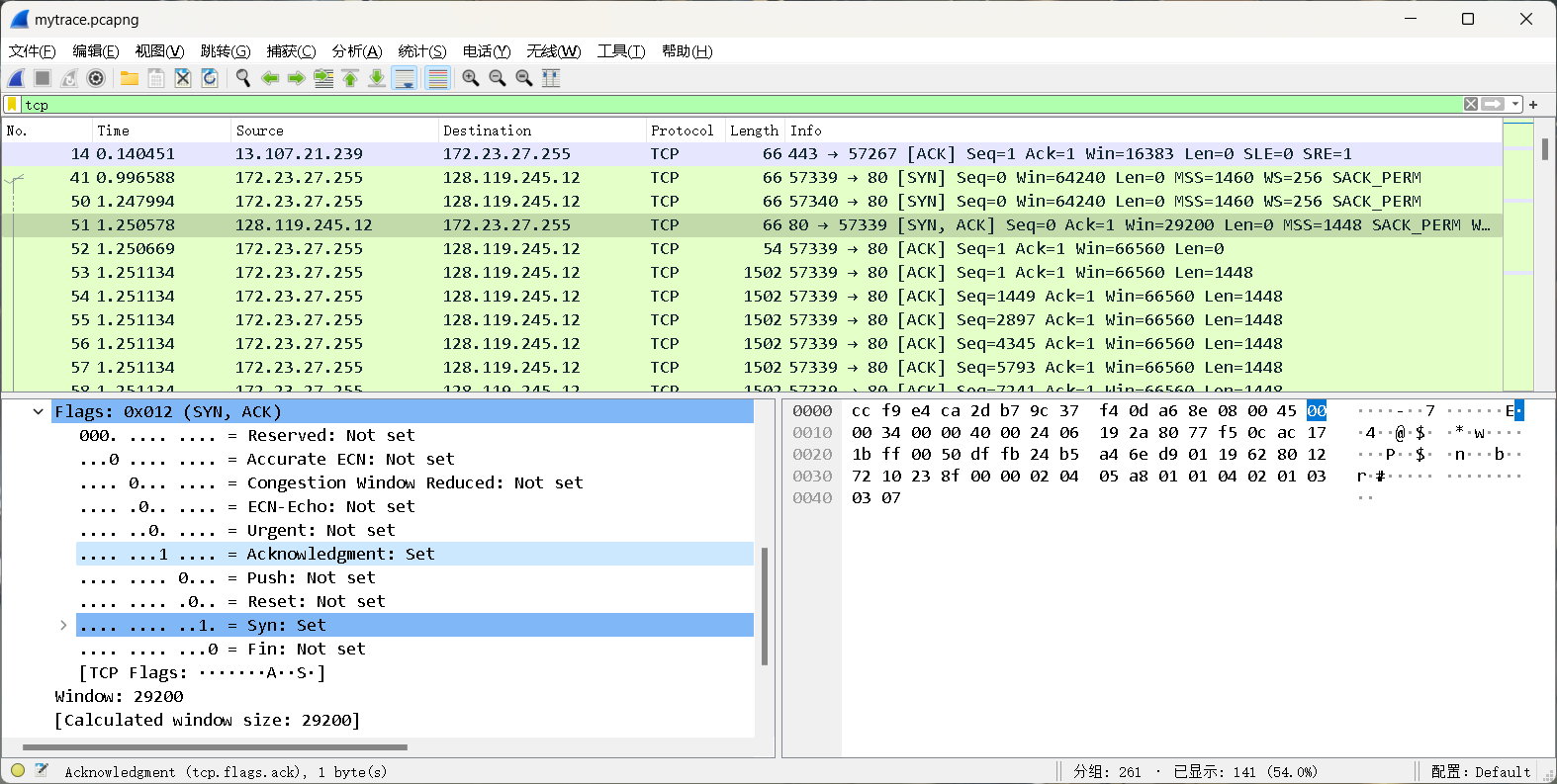Clear the display filter with X button
This screenshot has height=784, width=1557.
click(x=1471, y=104)
